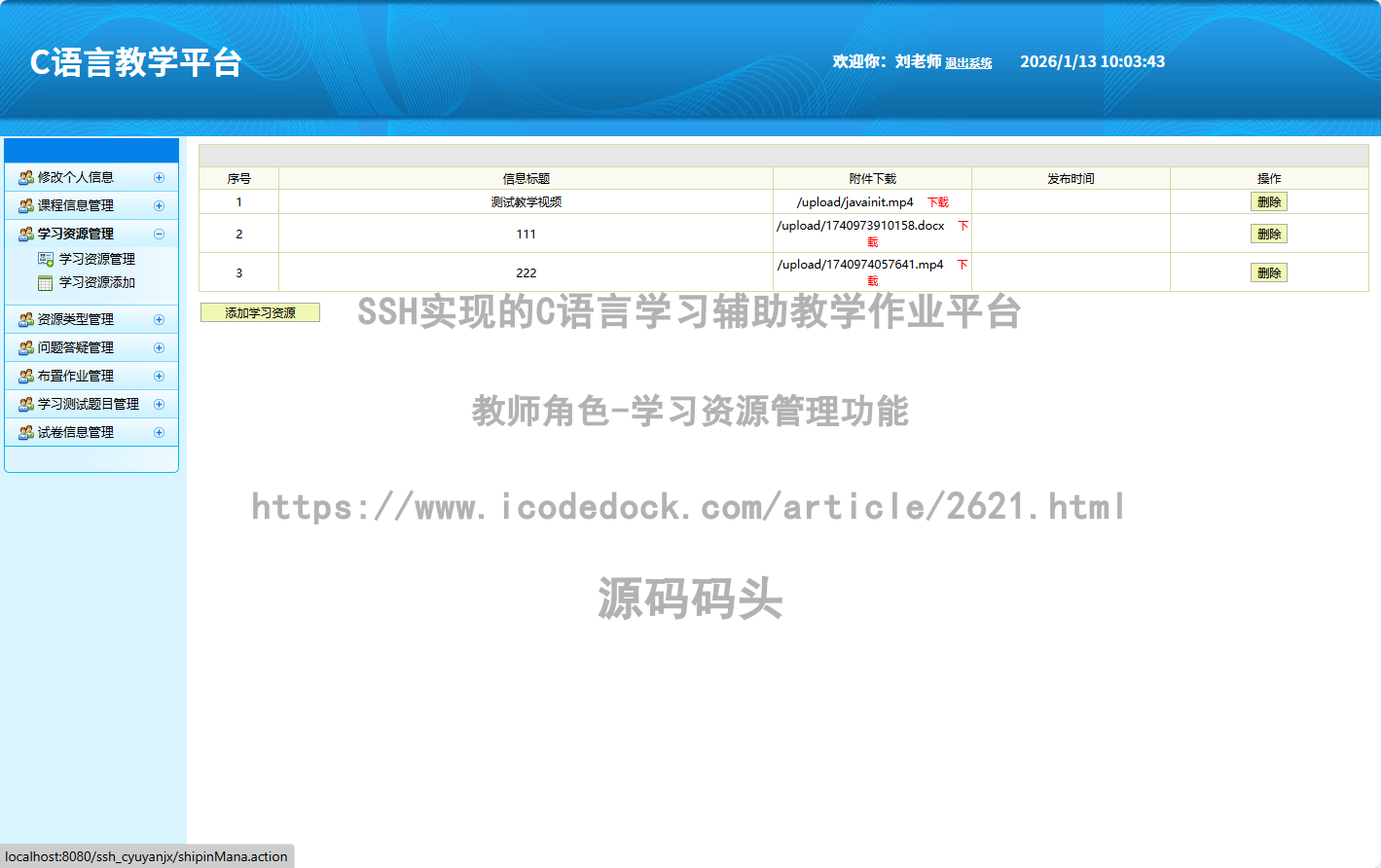Click the table icon next to 学习资源添加
1381x868 pixels.
(x=46, y=283)
